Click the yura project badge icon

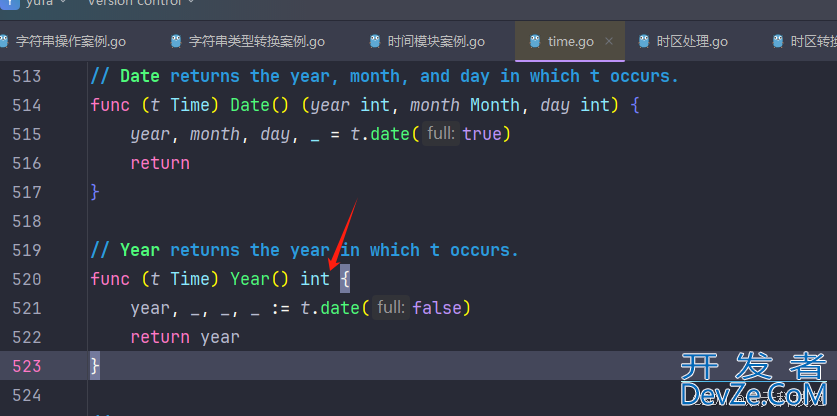click(9, 3)
